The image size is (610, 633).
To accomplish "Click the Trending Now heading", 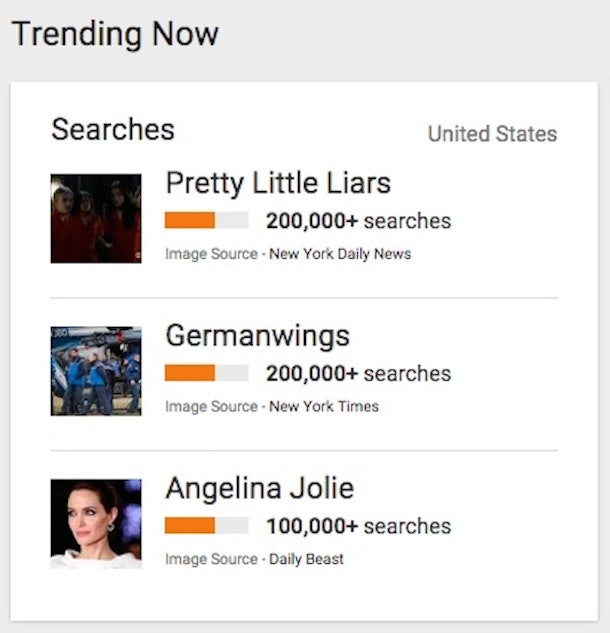I will pyautogui.click(x=115, y=34).
